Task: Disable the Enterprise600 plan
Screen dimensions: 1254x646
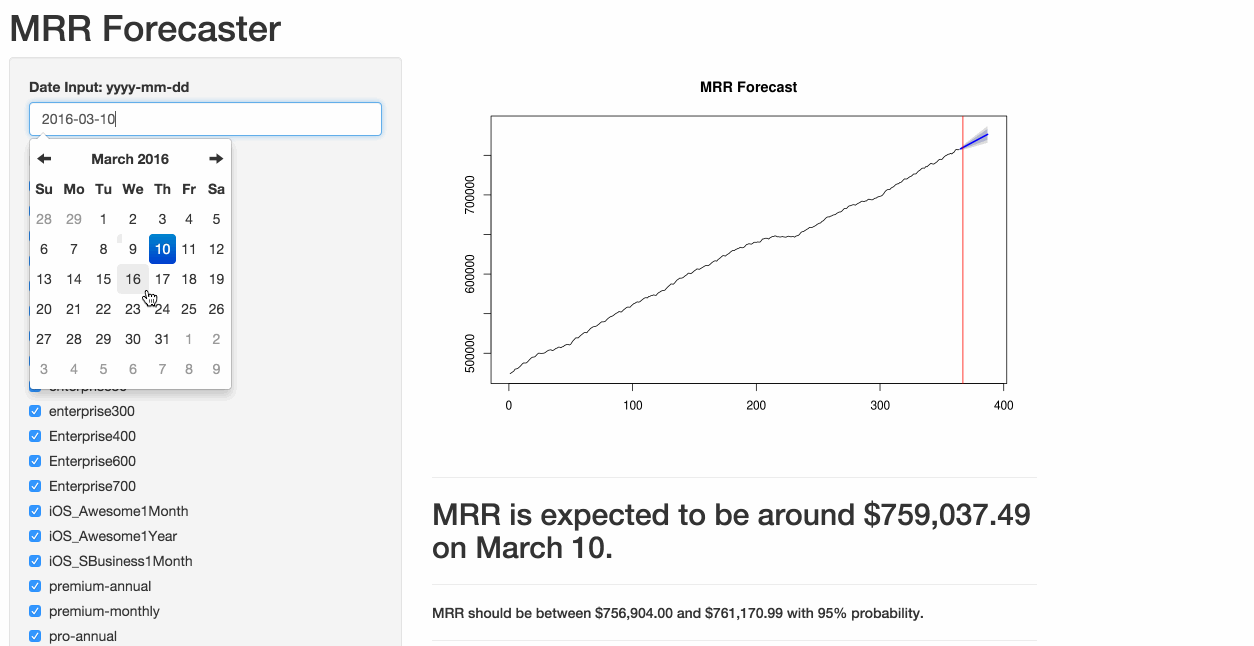Action: (x=35, y=461)
